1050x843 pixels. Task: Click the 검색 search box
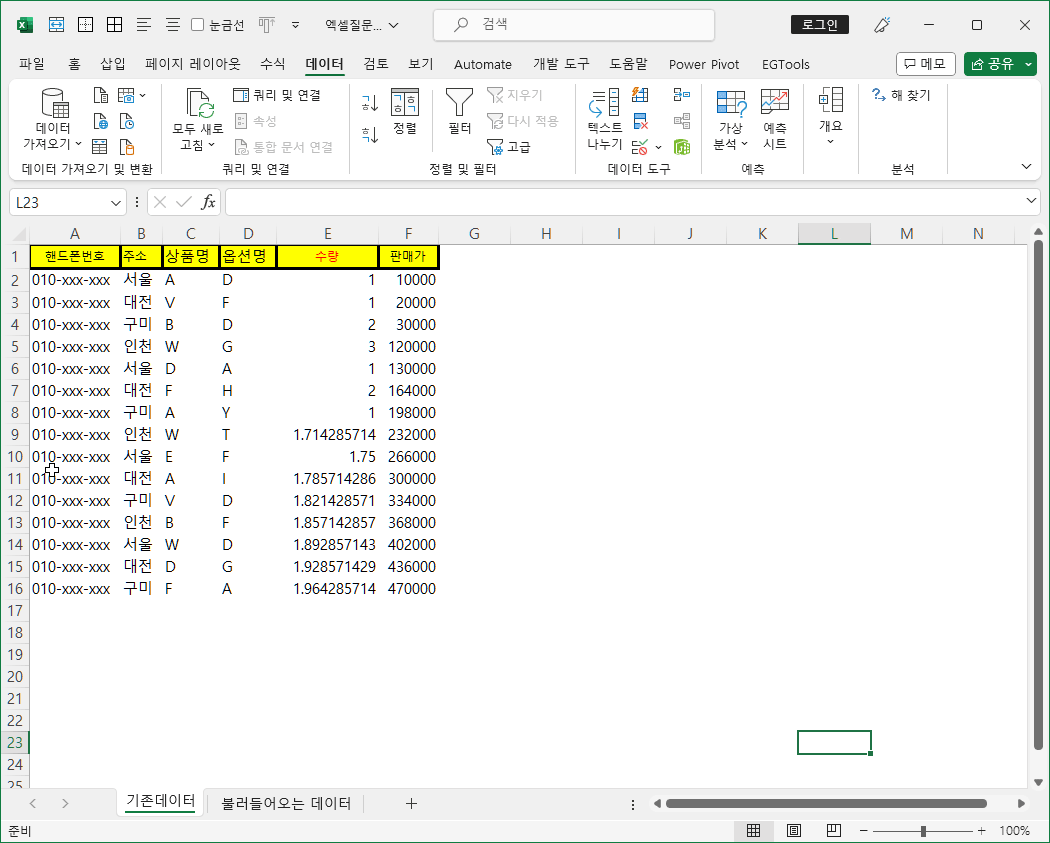pyautogui.click(x=574, y=25)
